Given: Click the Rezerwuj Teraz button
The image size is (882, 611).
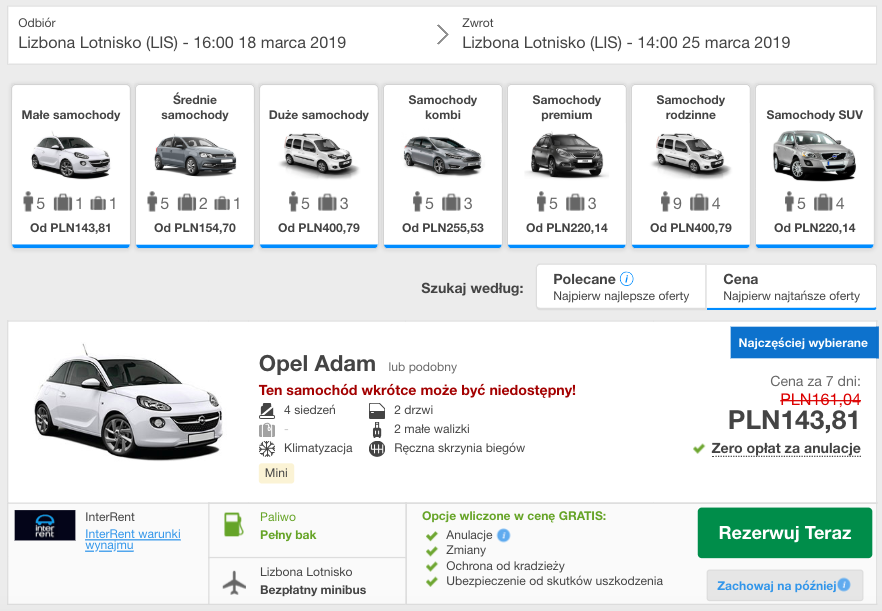Looking at the screenshot, I should pos(785,533).
